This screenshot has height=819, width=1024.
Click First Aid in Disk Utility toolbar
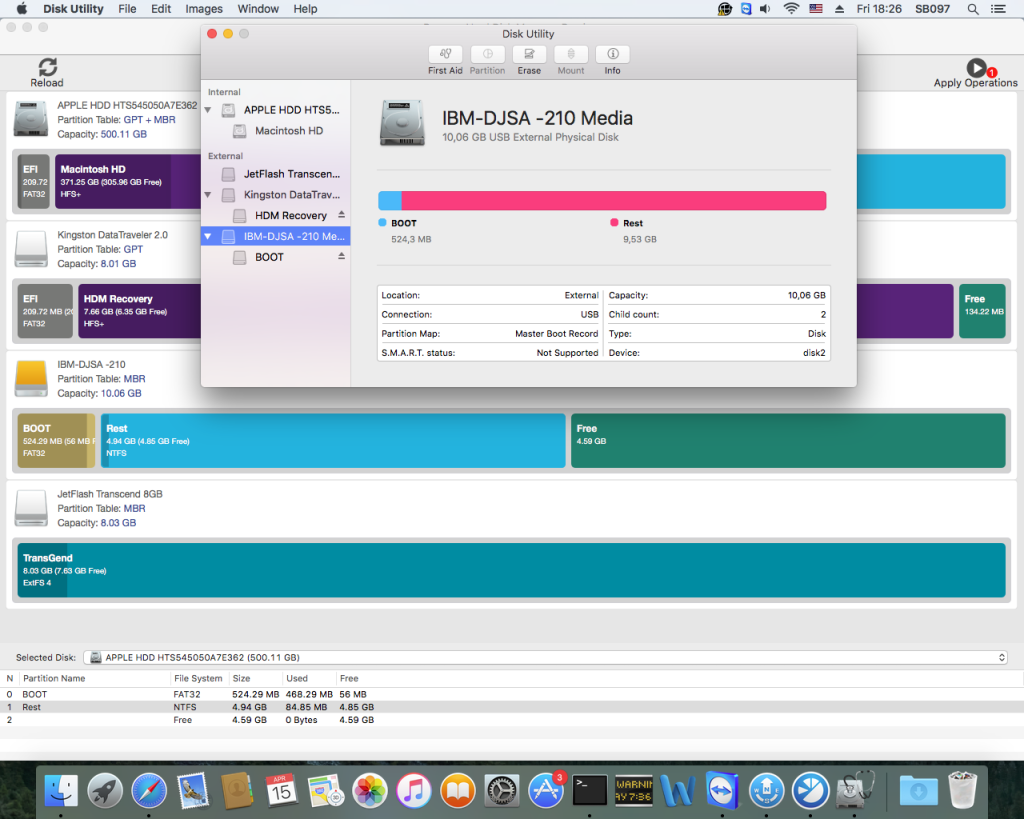445,54
